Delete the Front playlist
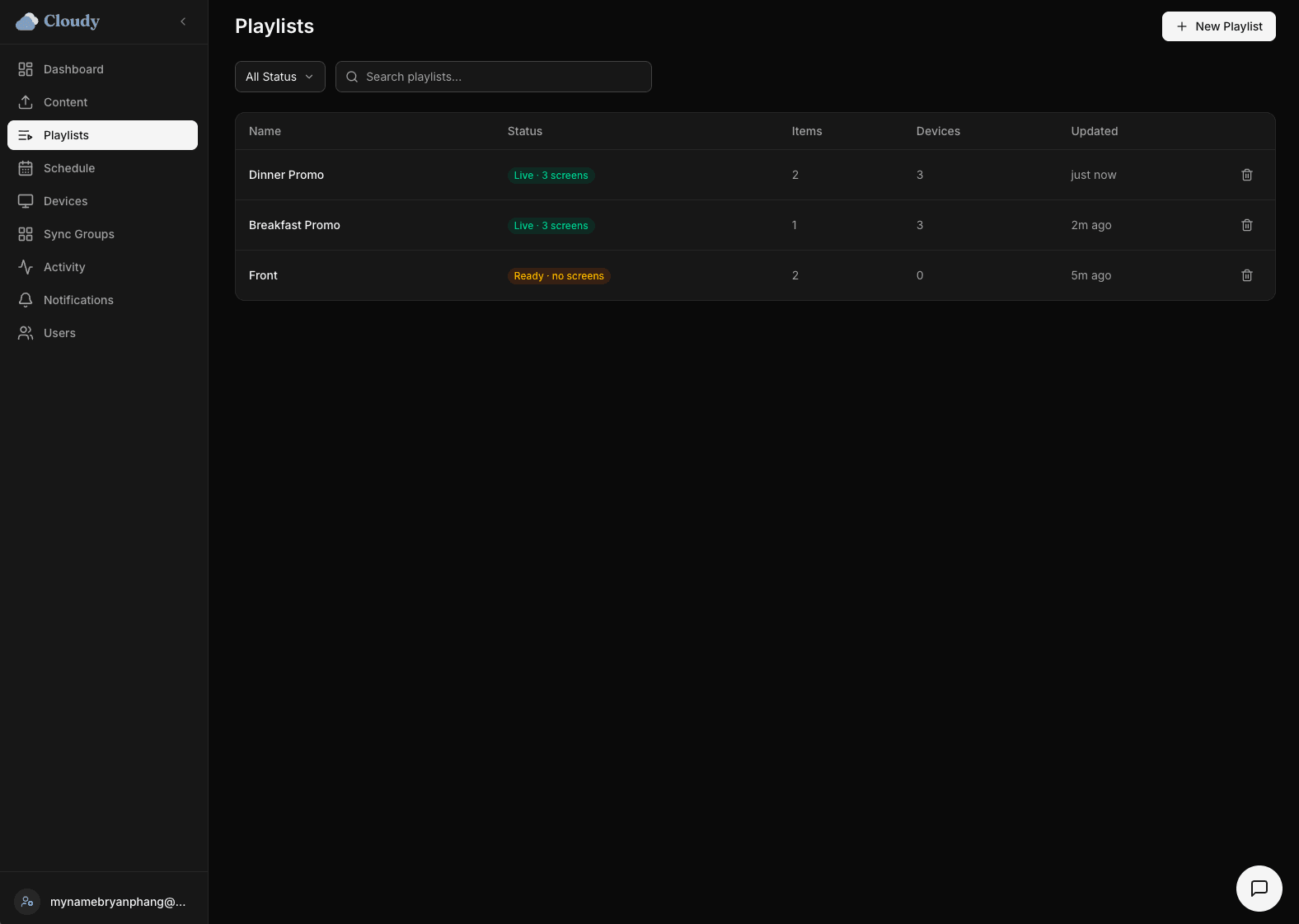 (x=1246, y=275)
